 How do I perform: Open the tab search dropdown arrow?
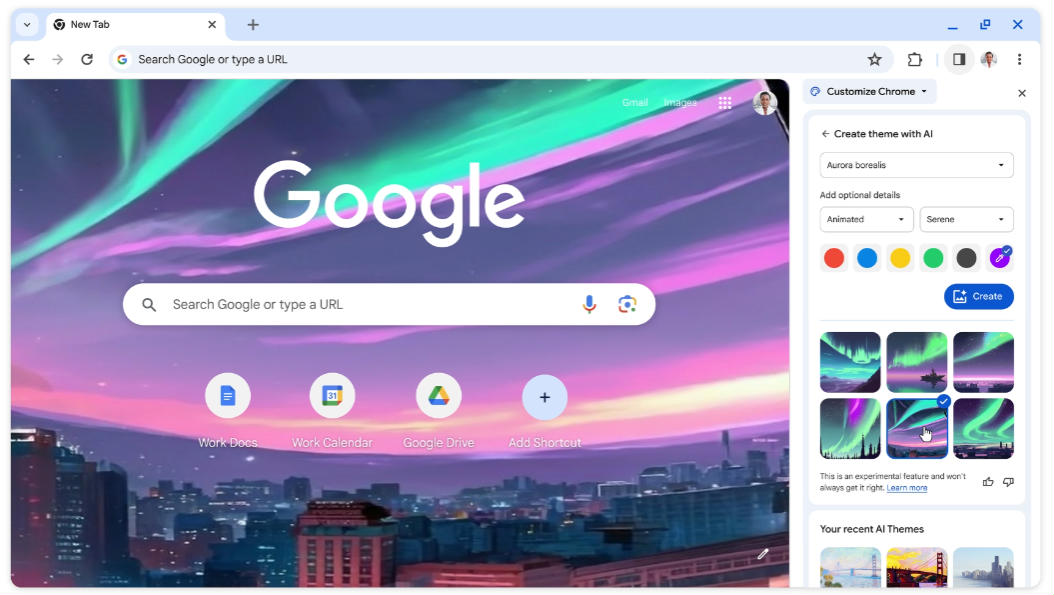coord(27,25)
